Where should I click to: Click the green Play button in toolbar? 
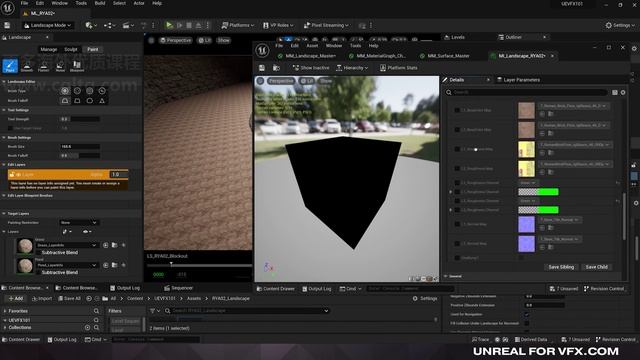pos(169,25)
